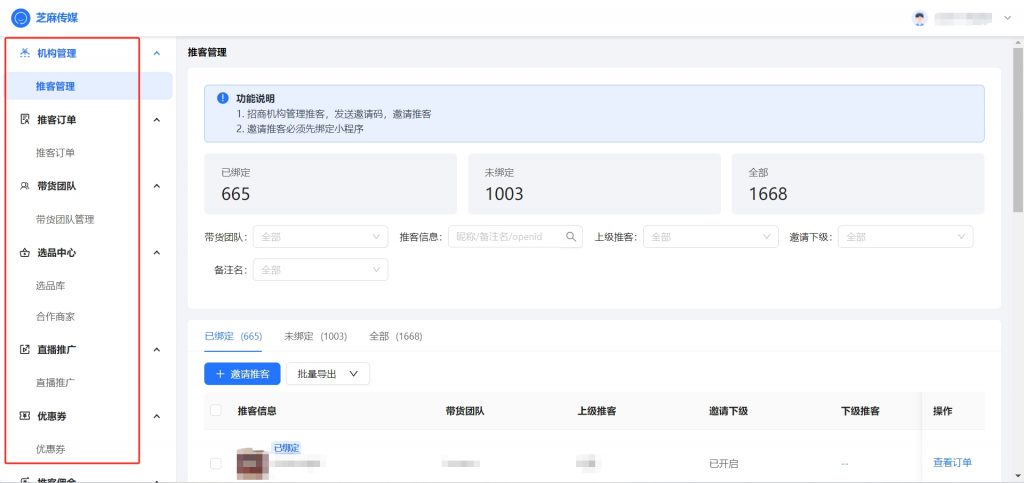Screen dimensions: 1024x483
Task: Open 推客订单 submenu item
Action: pos(56,153)
